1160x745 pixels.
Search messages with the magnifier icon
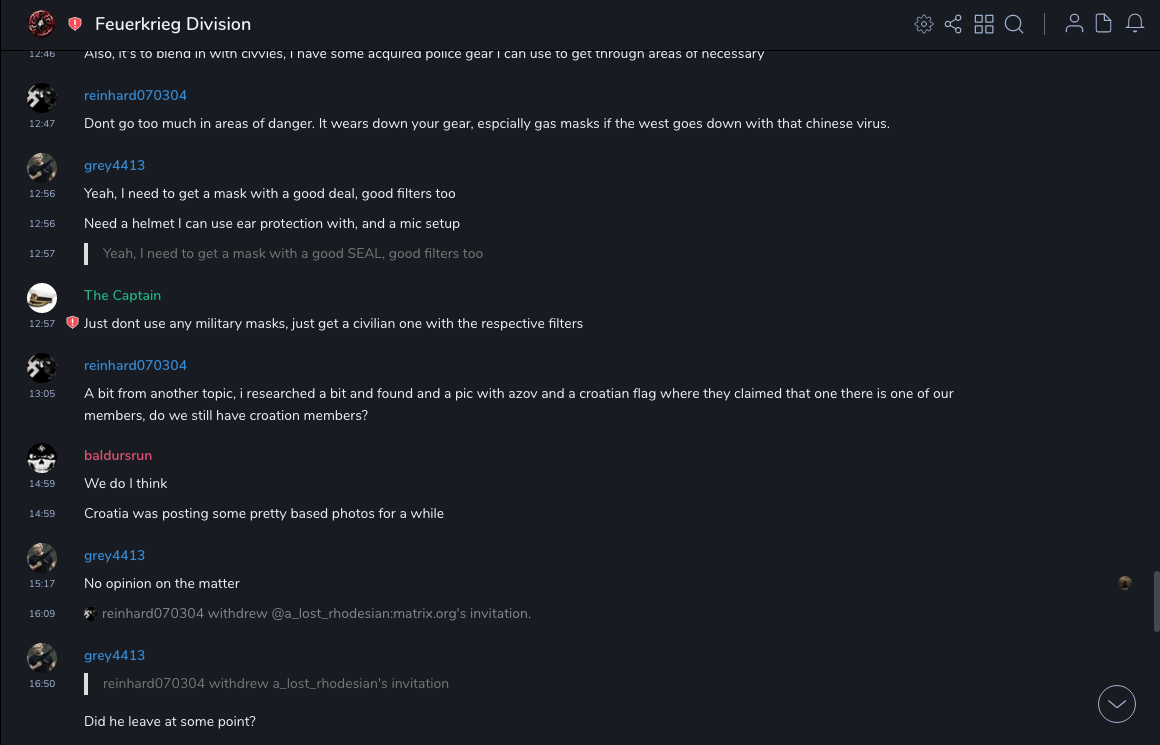(x=1014, y=24)
